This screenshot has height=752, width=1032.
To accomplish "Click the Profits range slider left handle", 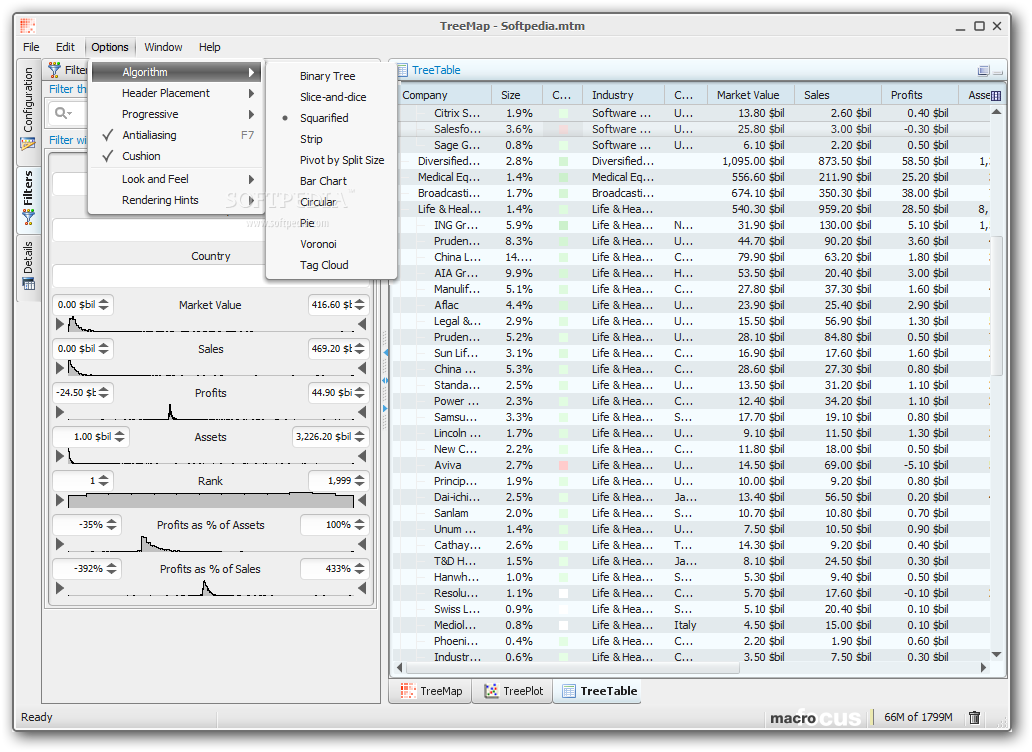I will click(x=60, y=412).
